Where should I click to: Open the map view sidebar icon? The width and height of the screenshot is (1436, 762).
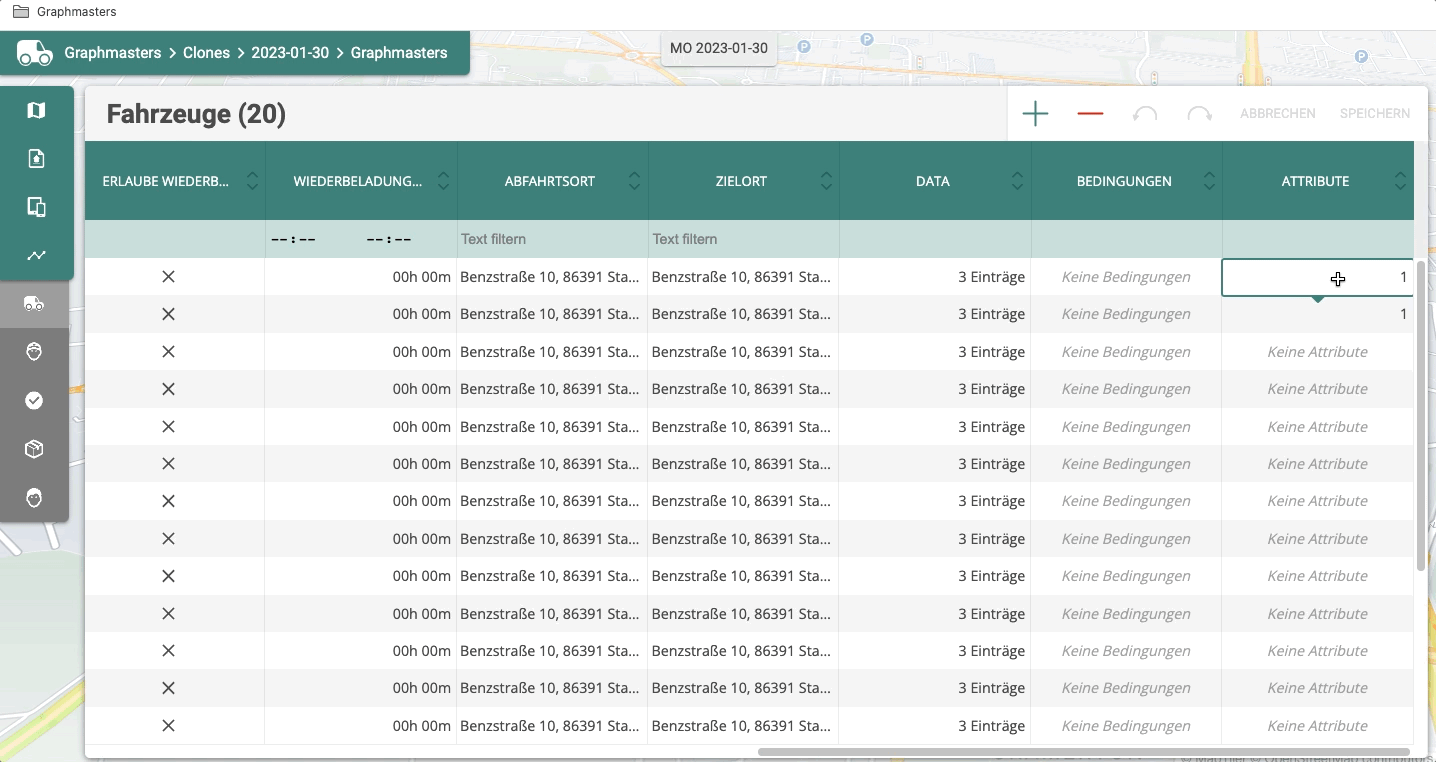tap(36, 110)
